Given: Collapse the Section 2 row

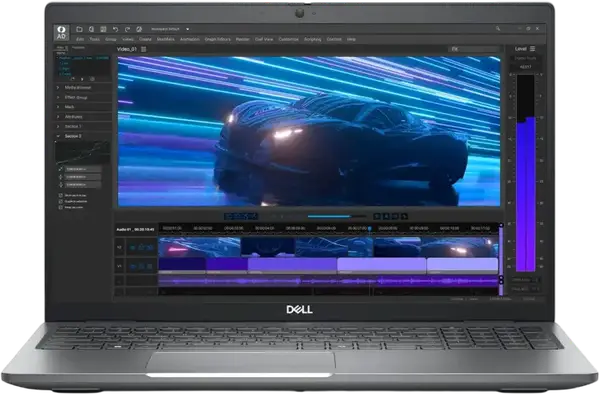Looking at the screenshot, I should coord(83,136).
